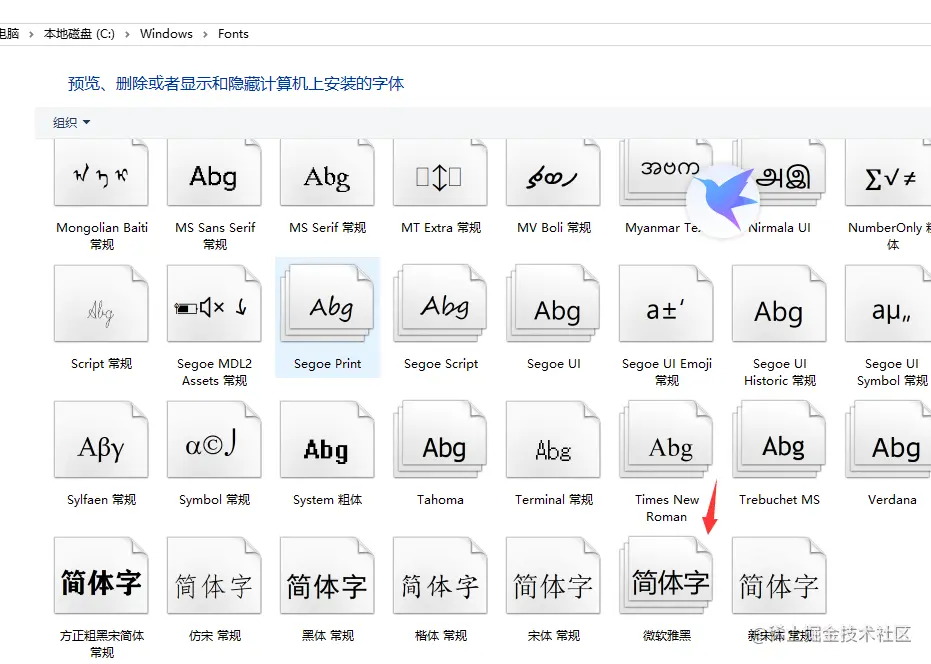The height and width of the screenshot is (664, 931).
Task: Click the Verdana label text
Action: (892, 499)
